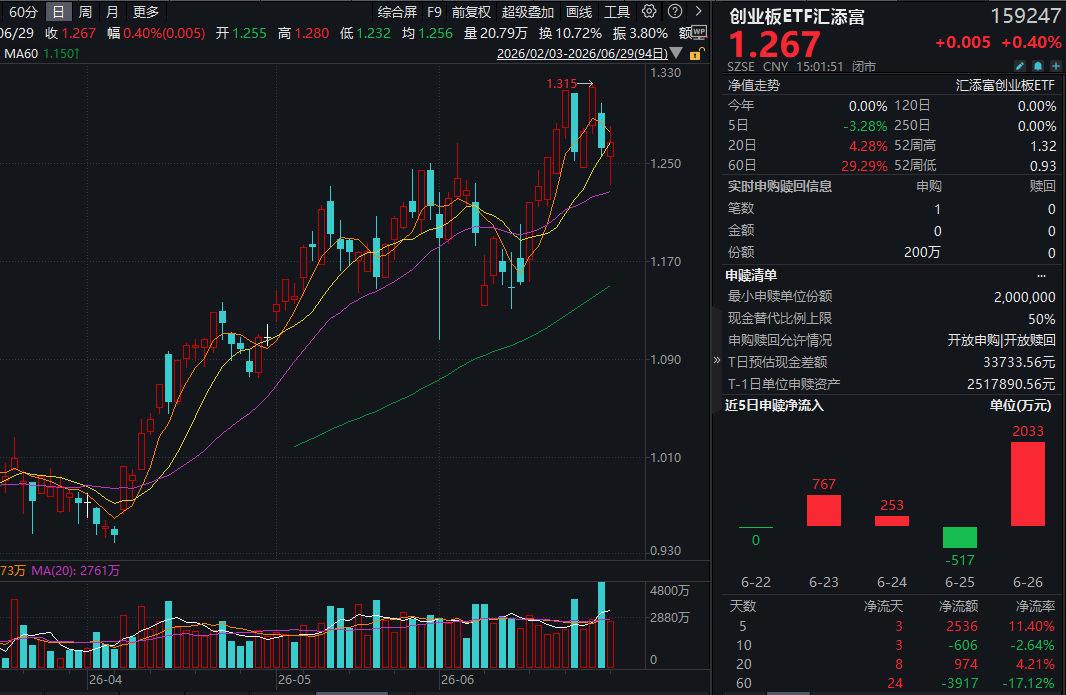Click 现金替代比例上限 value 50%
Image resolution: width=1066 pixels, height=695 pixels.
(1042, 319)
